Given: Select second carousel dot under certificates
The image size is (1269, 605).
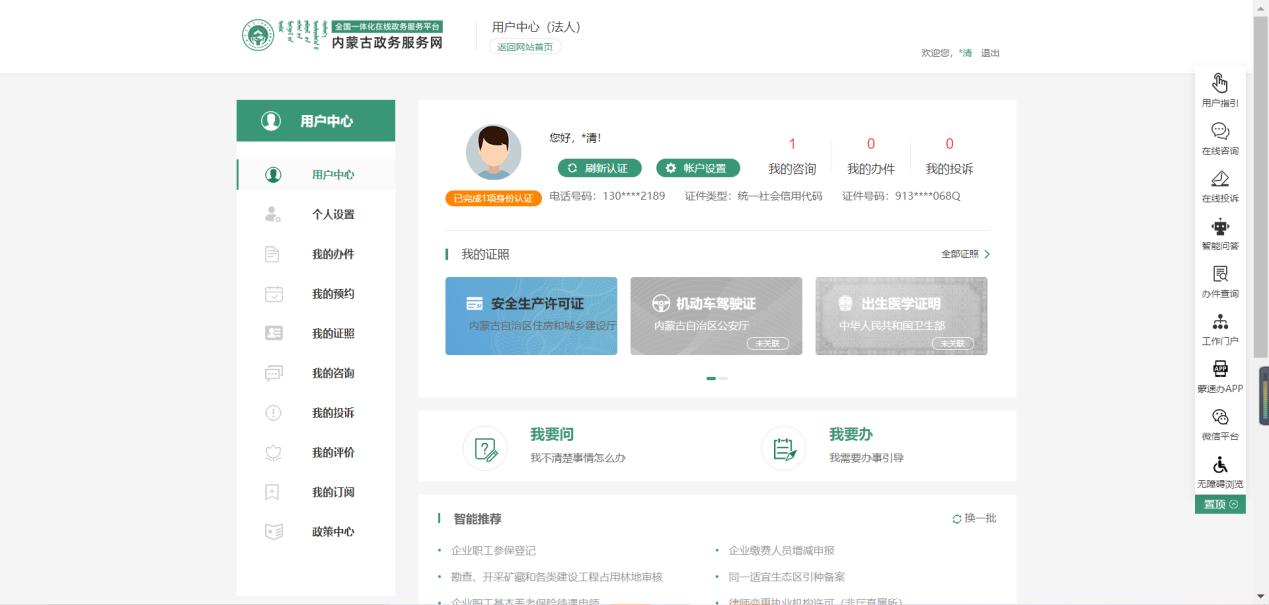Looking at the screenshot, I should [x=723, y=378].
